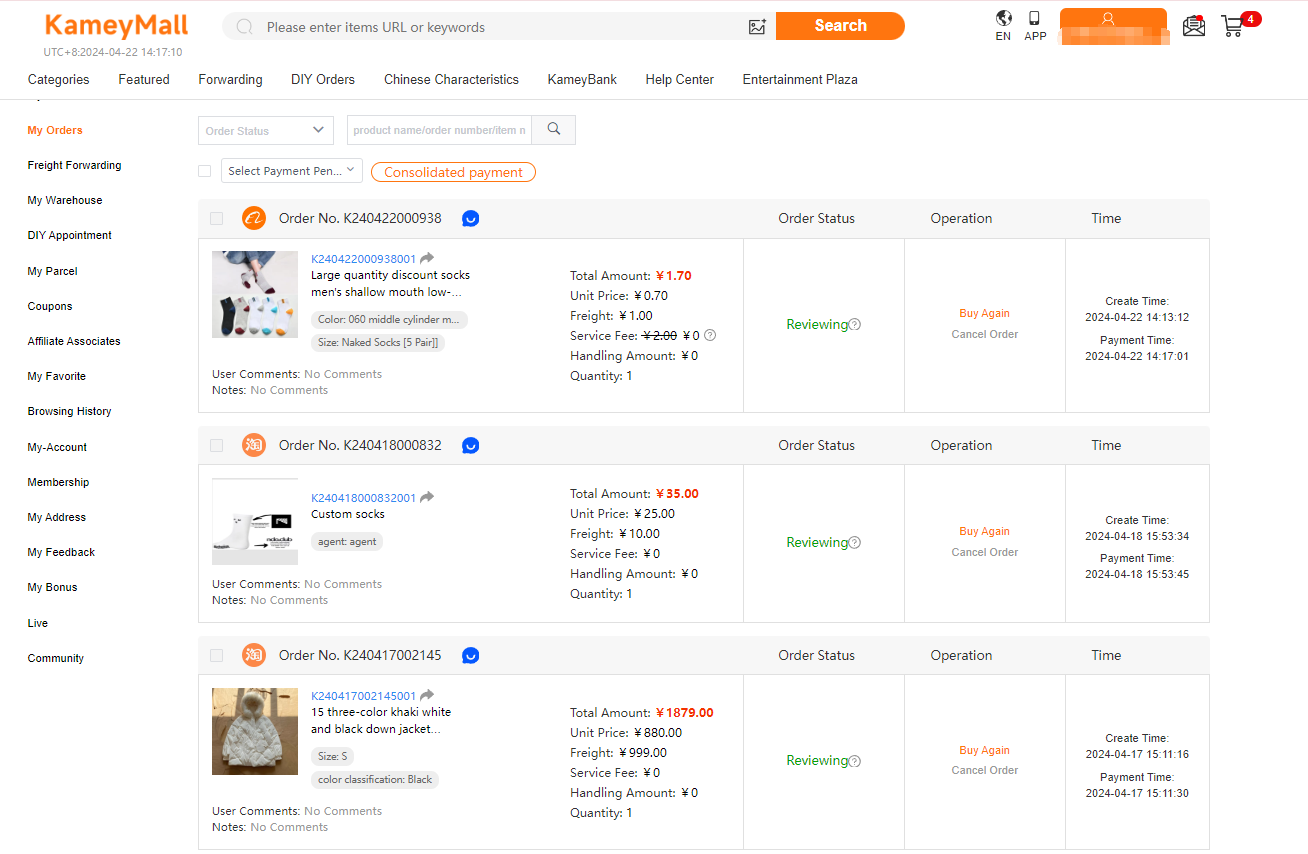Click Buy Again for Custom socks order

tap(985, 531)
